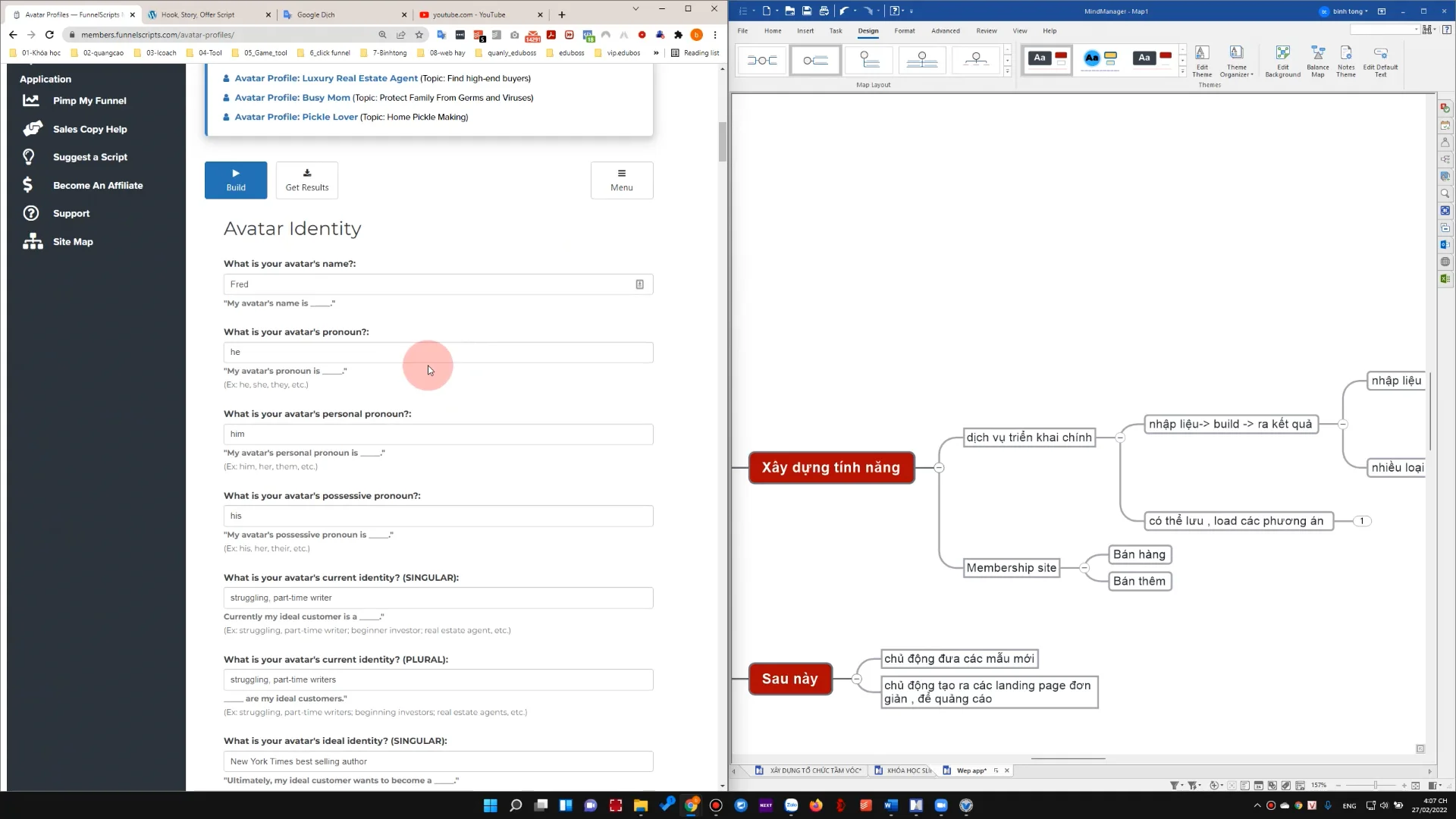The image size is (1456, 819).
Task: Click the possessive pronoun field containing his
Action: point(438,516)
